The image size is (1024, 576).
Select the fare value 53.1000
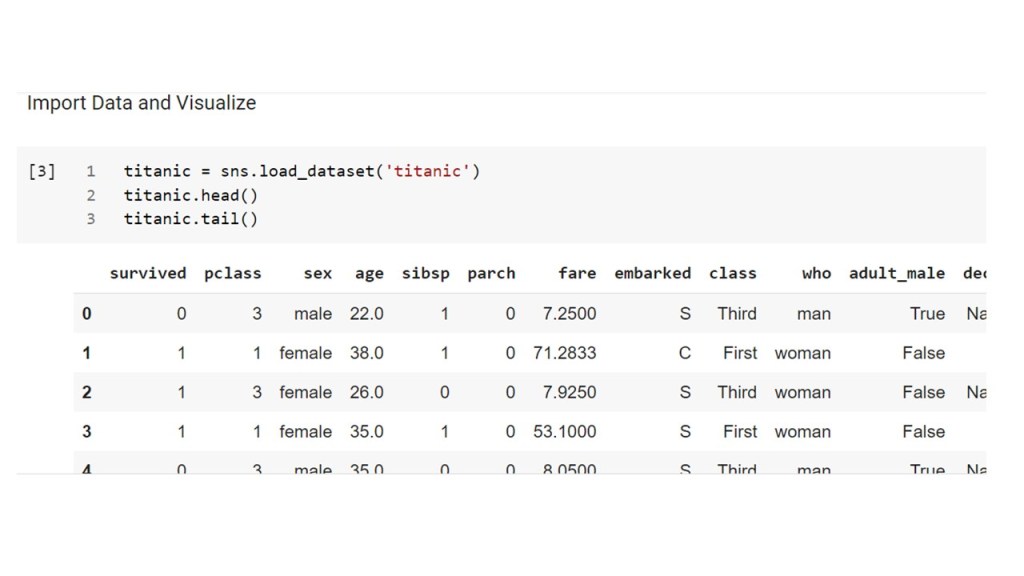(x=568, y=432)
